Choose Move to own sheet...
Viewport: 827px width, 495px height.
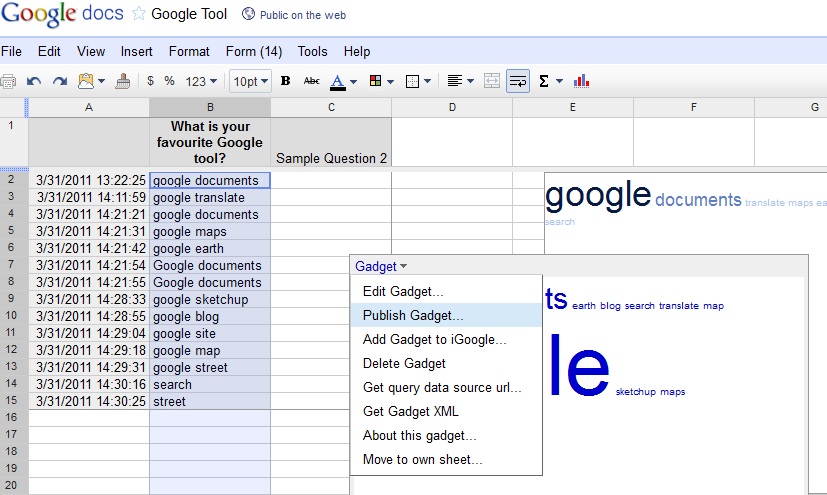[446, 460]
